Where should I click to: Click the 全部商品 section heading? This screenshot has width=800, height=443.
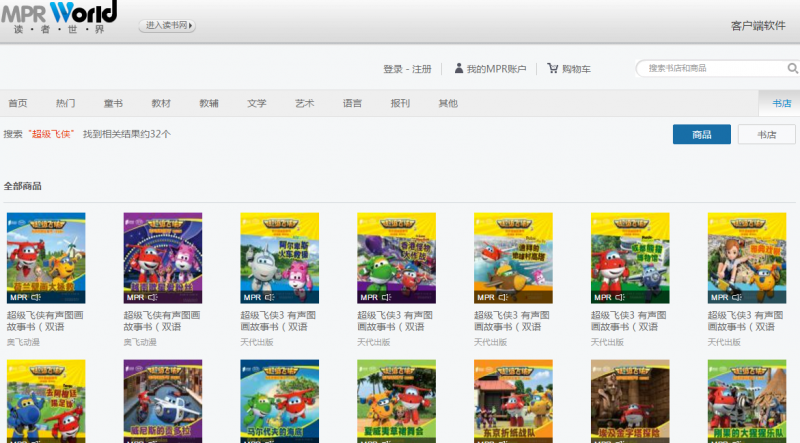tap(22, 186)
